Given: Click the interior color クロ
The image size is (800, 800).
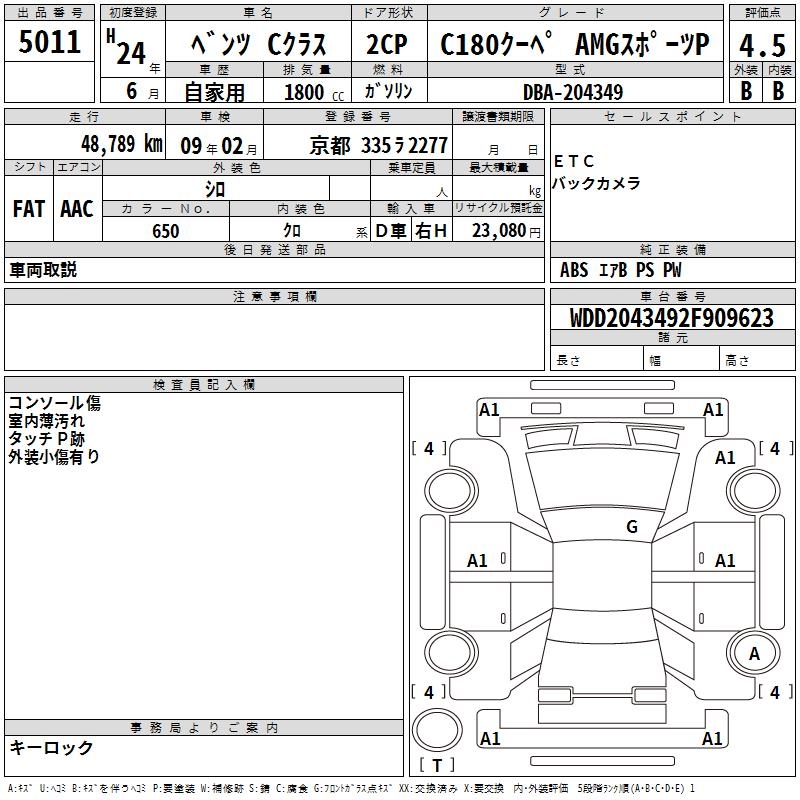Looking at the screenshot, I should (292, 231).
